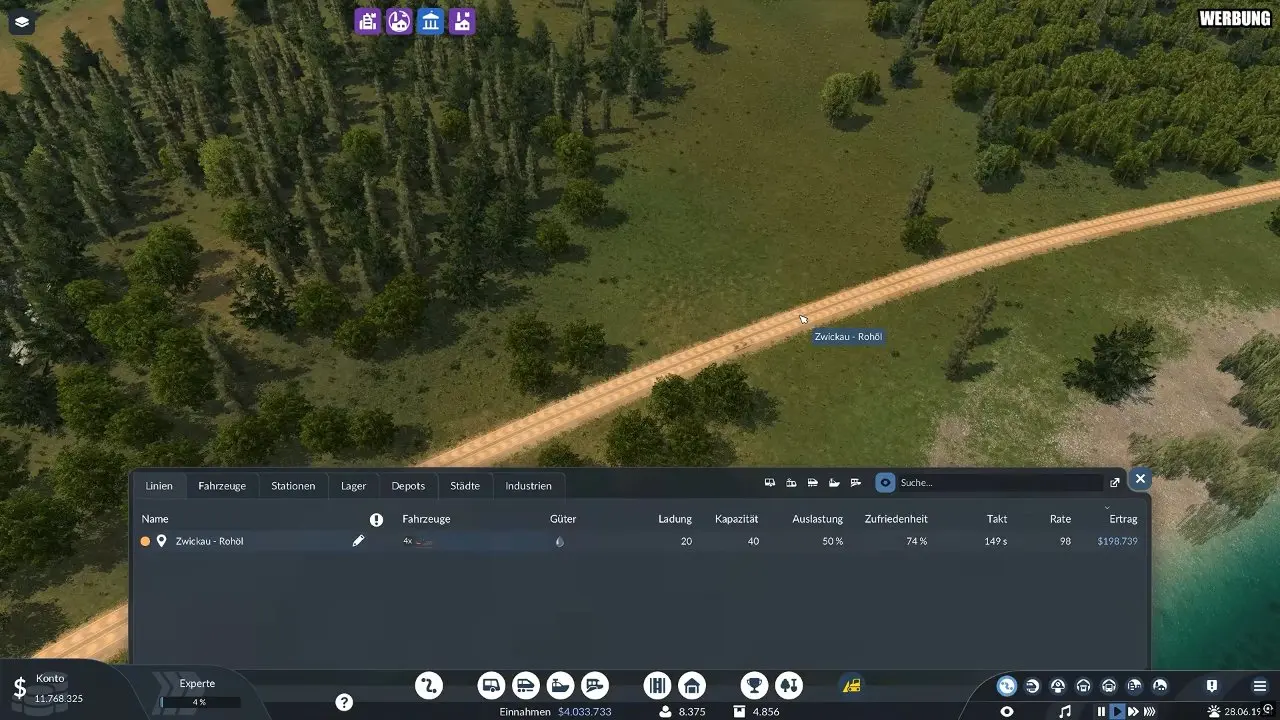Locate Zwickau - Rohöl line via map pin
This screenshot has height=720, width=1280.
pos(161,541)
